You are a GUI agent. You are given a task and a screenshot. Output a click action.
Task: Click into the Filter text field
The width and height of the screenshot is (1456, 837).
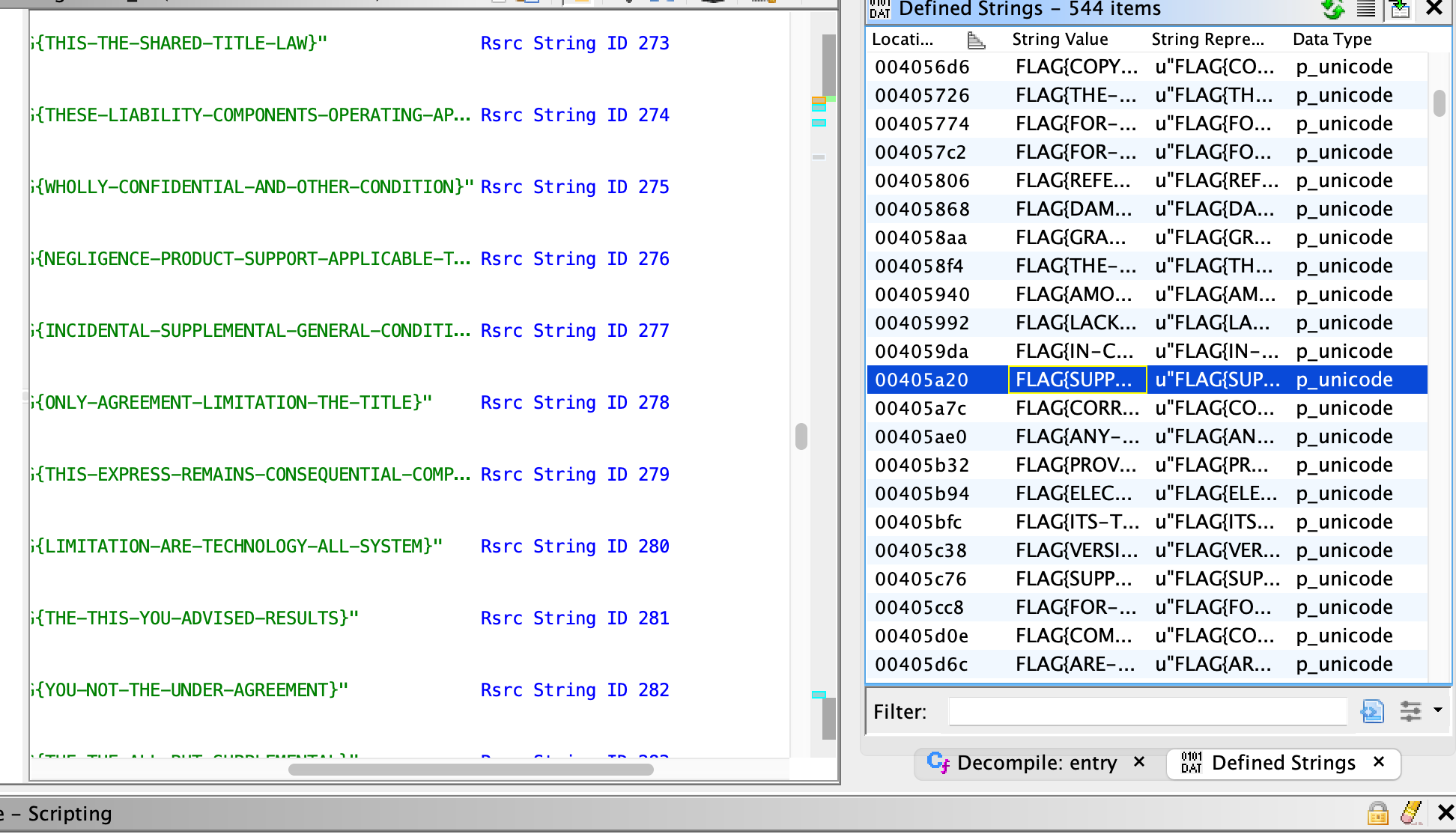pos(1147,711)
